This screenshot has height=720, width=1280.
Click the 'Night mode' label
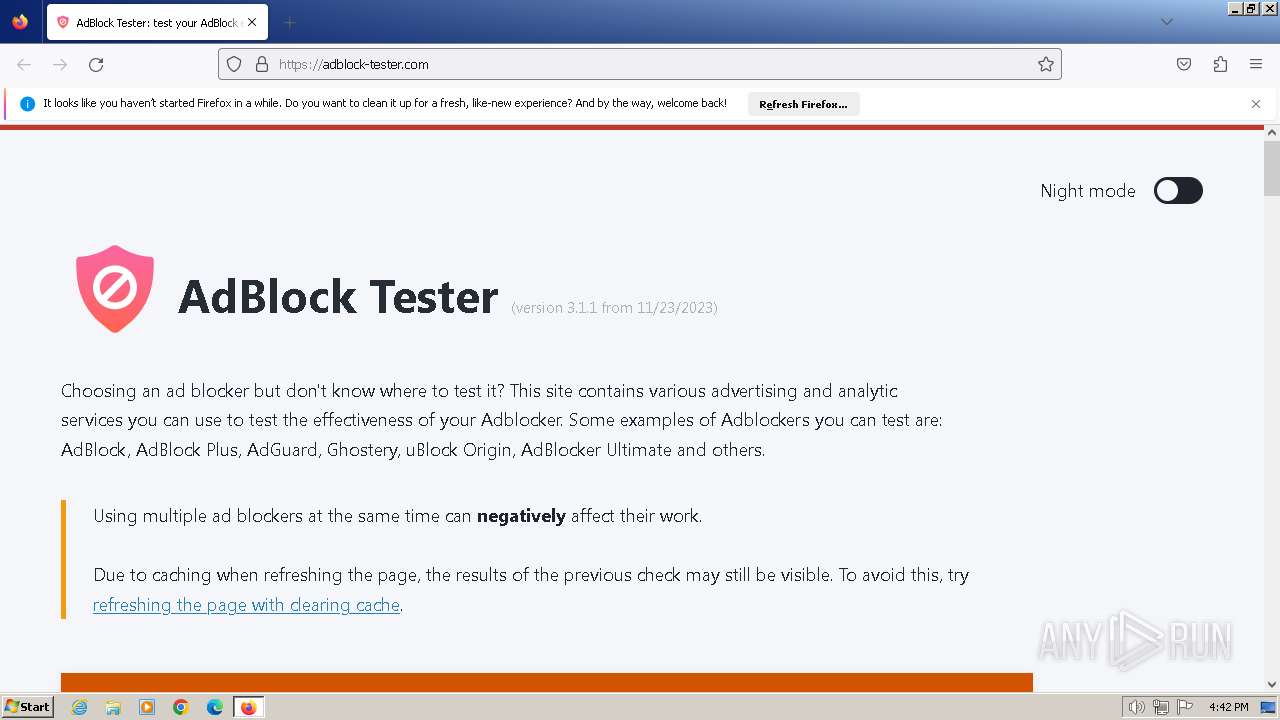click(1088, 191)
